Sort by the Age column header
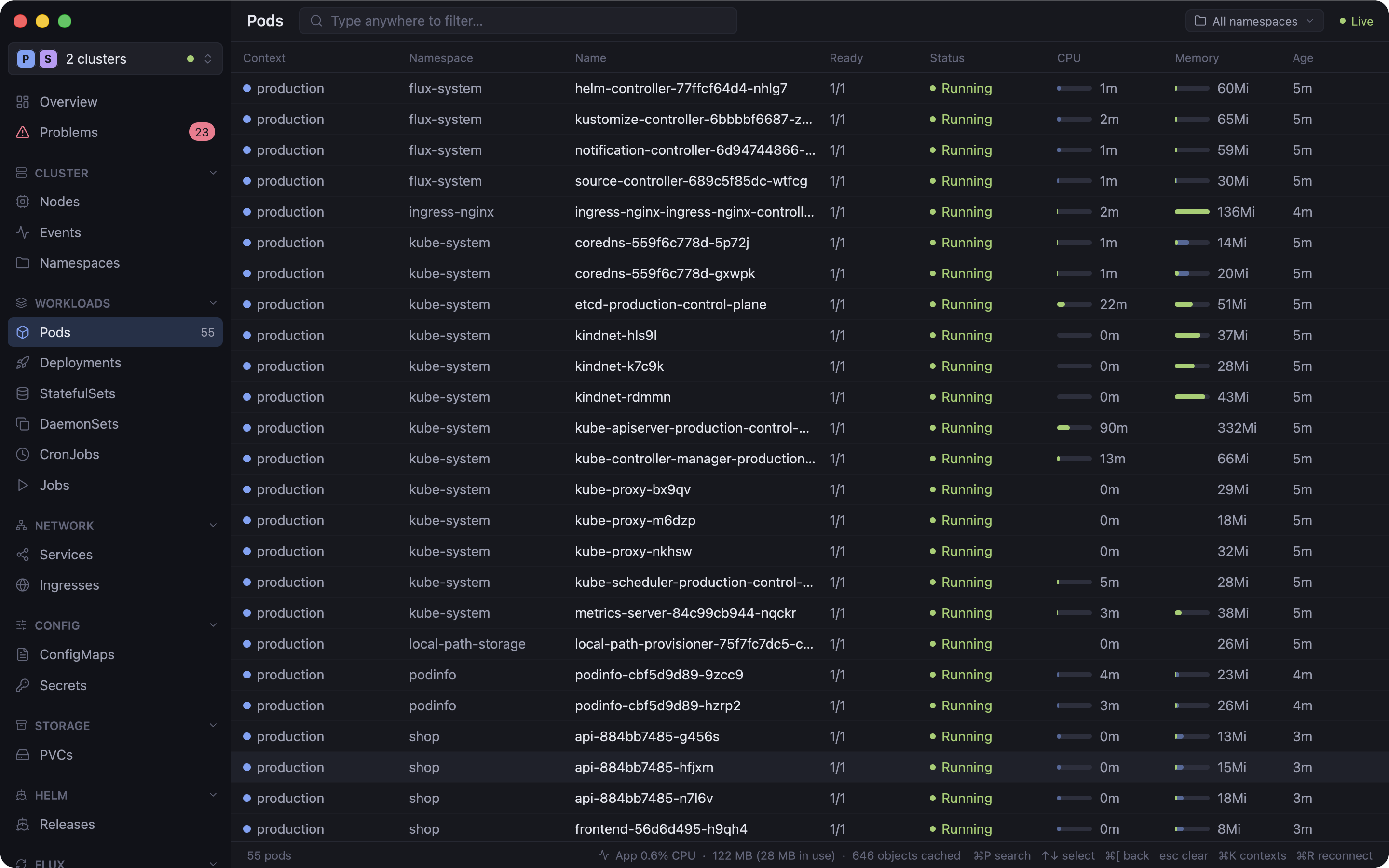1389x868 pixels. click(1302, 58)
